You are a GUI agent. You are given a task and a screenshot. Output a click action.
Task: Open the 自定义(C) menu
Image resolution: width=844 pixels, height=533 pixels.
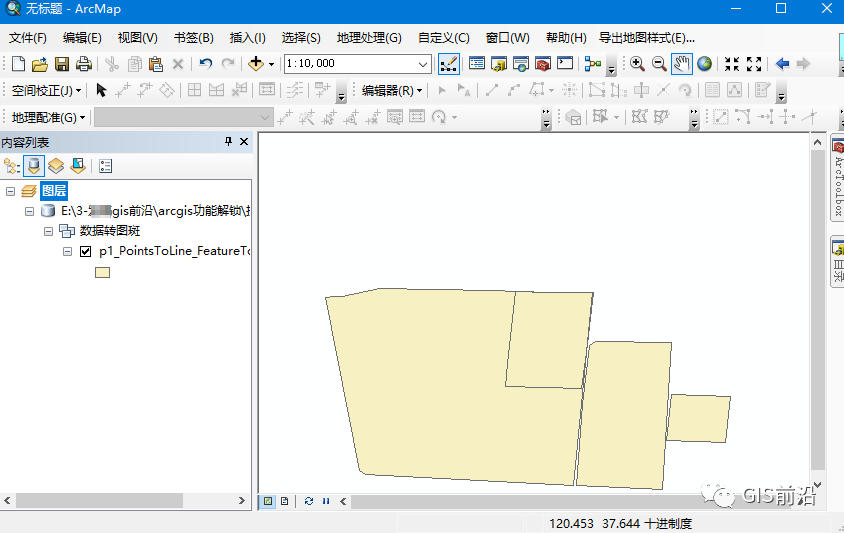444,38
